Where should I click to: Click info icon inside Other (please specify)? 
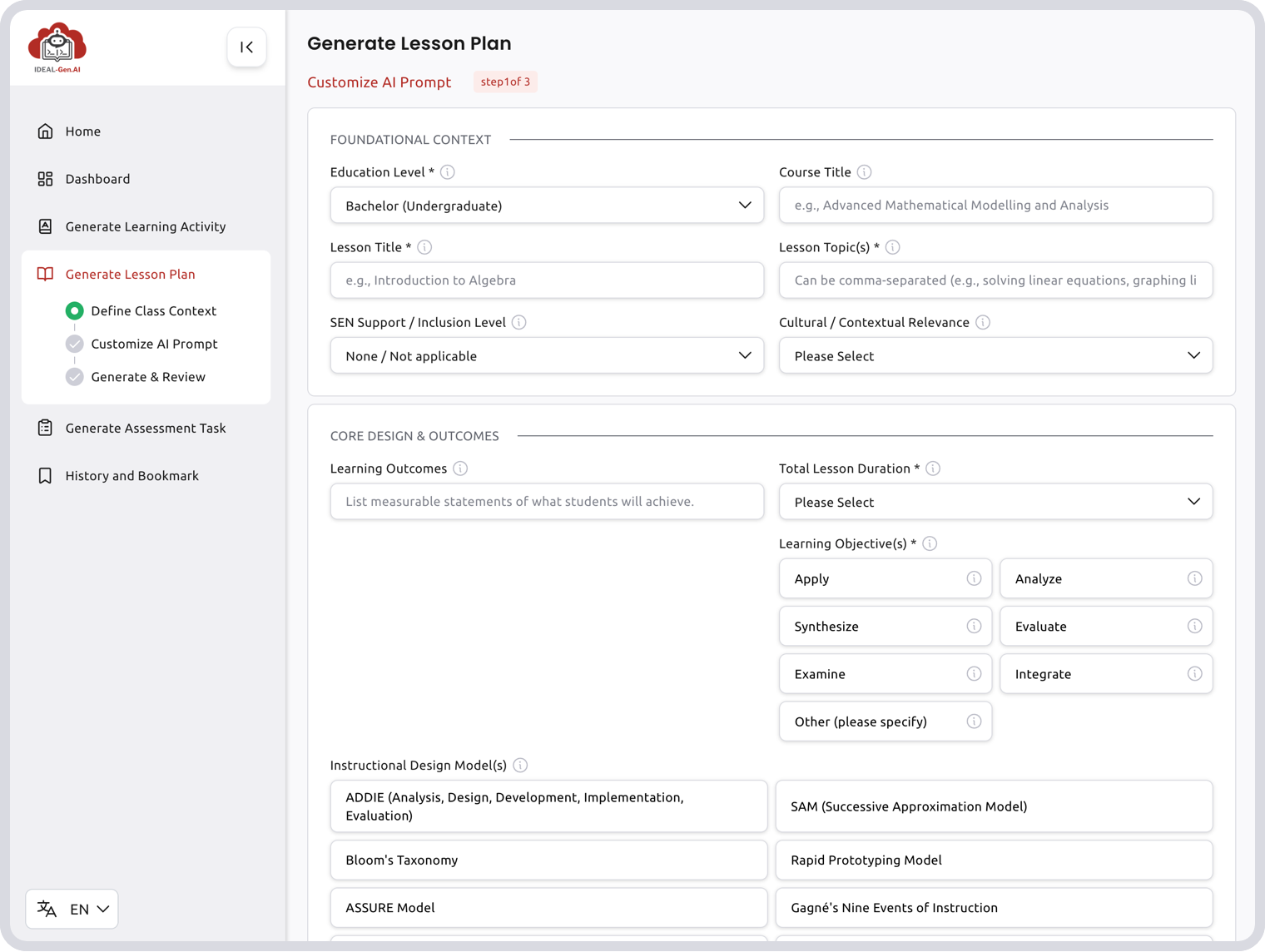pyautogui.click(x=974, y=721)
